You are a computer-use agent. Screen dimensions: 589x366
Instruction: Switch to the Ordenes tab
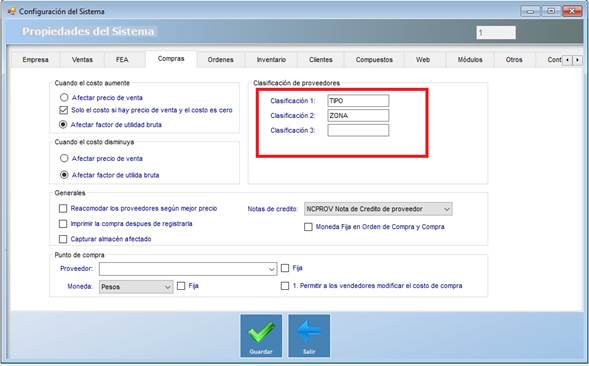point(220,60)
